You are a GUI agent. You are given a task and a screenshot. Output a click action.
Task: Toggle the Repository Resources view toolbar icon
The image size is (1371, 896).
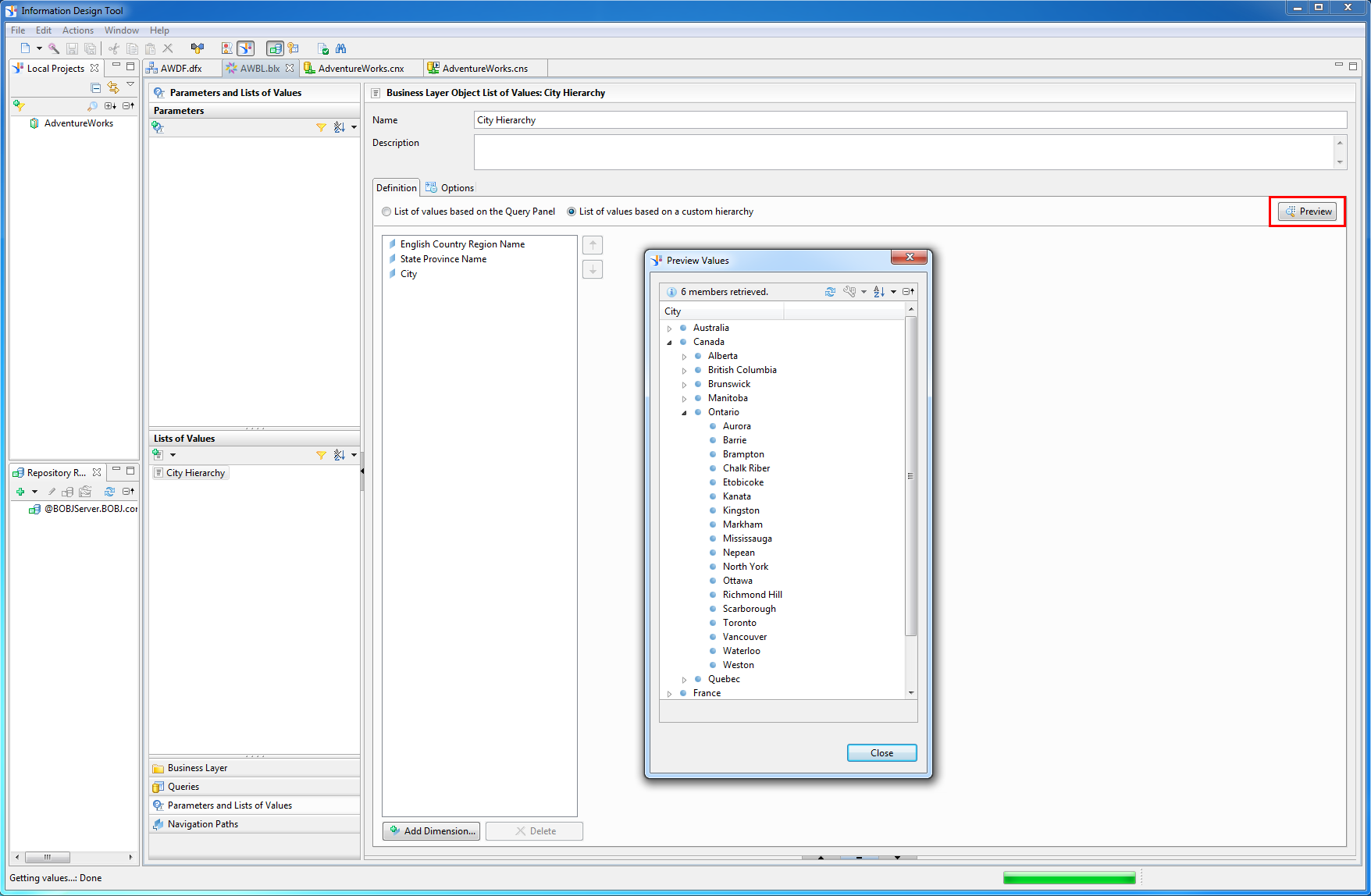[x=275, y=48]
